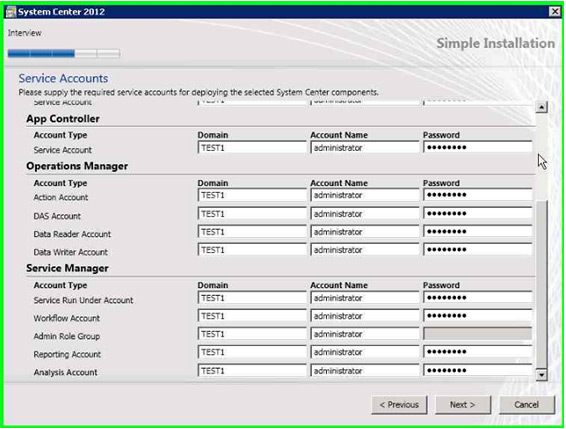Click DAS Account name field

pyautogui.click(x=365, y=214)
